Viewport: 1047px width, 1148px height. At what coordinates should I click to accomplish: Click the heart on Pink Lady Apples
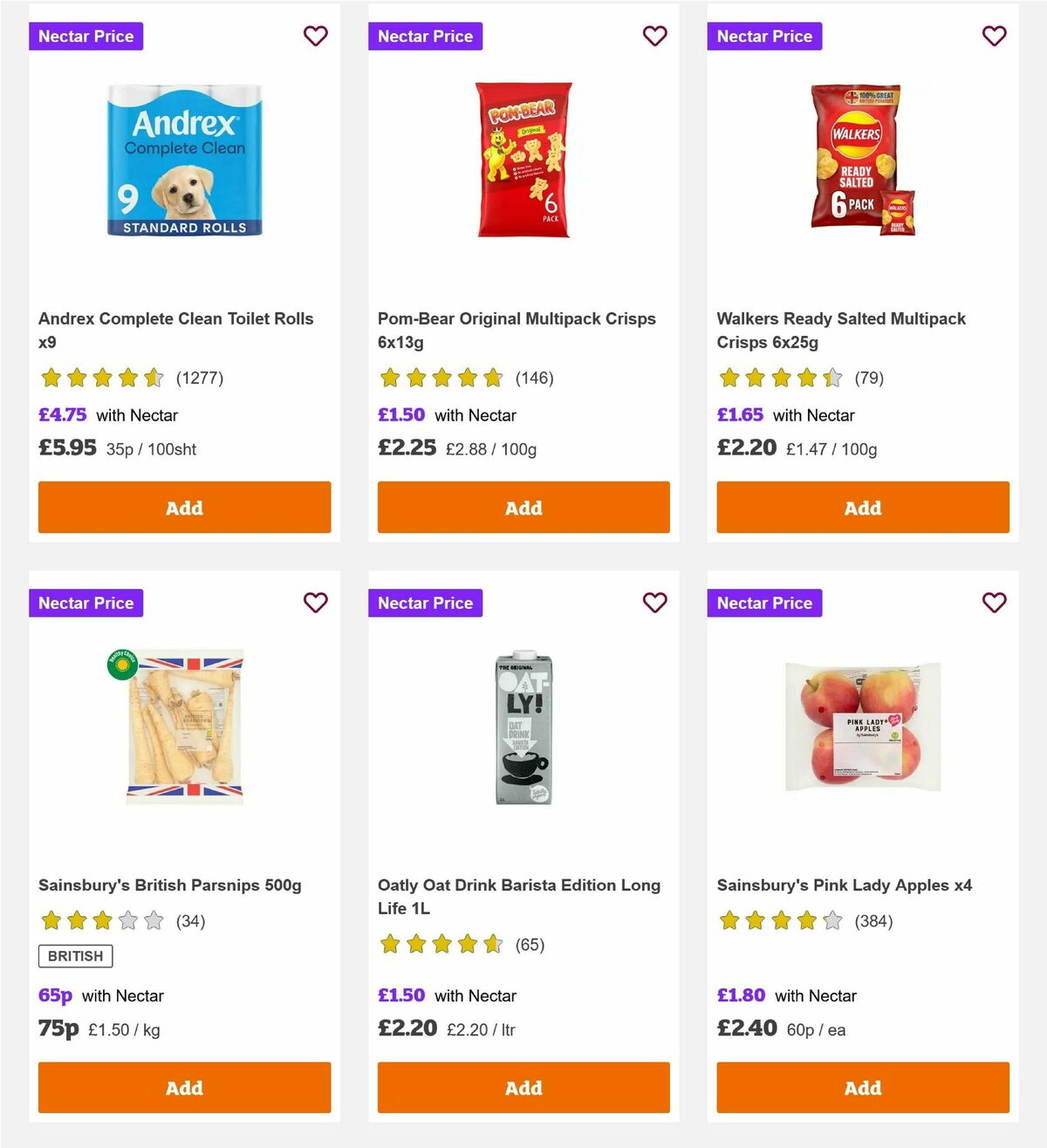pyautogui.click(x=994, y=602)
